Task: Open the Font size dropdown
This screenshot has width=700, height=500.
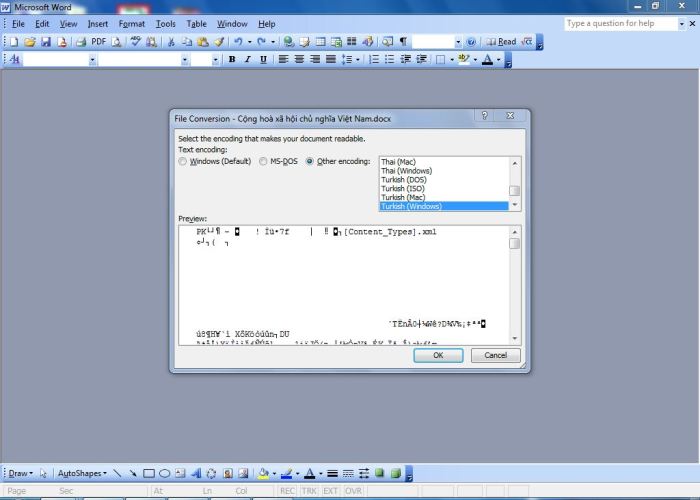Action: [x=216, y=59]
